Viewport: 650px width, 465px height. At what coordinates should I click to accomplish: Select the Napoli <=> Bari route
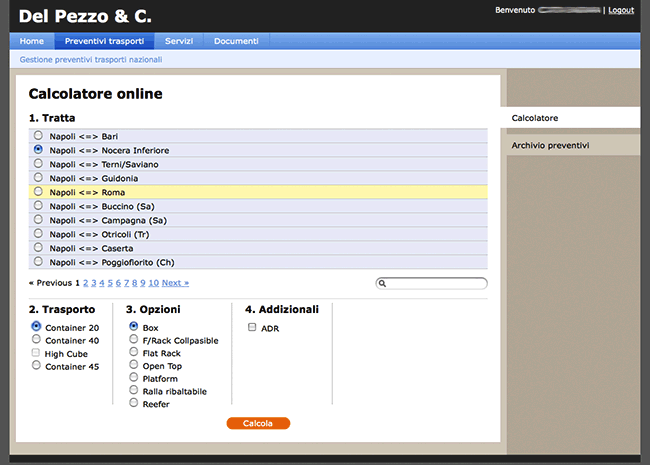point(38,136)
